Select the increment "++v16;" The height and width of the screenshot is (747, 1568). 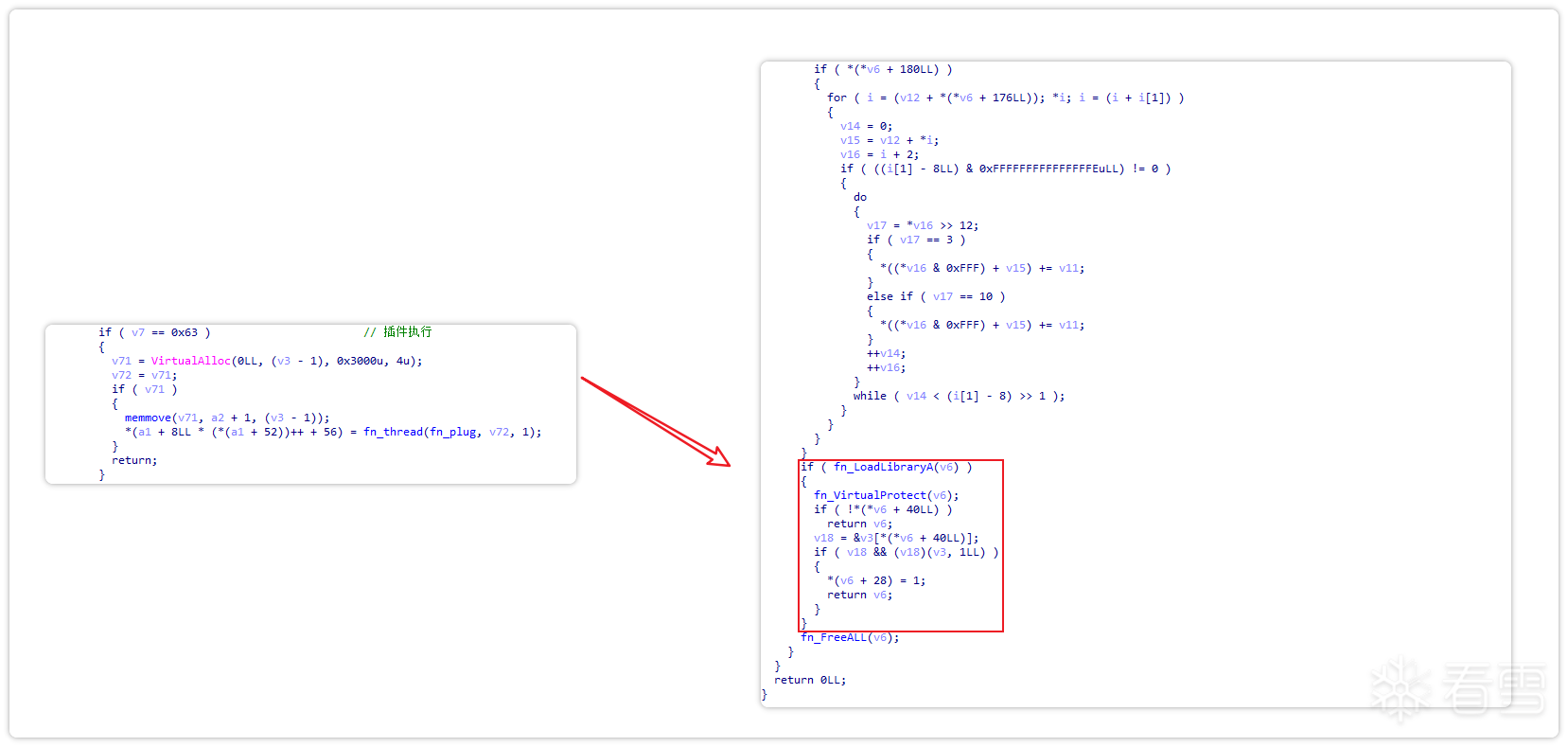886,367
